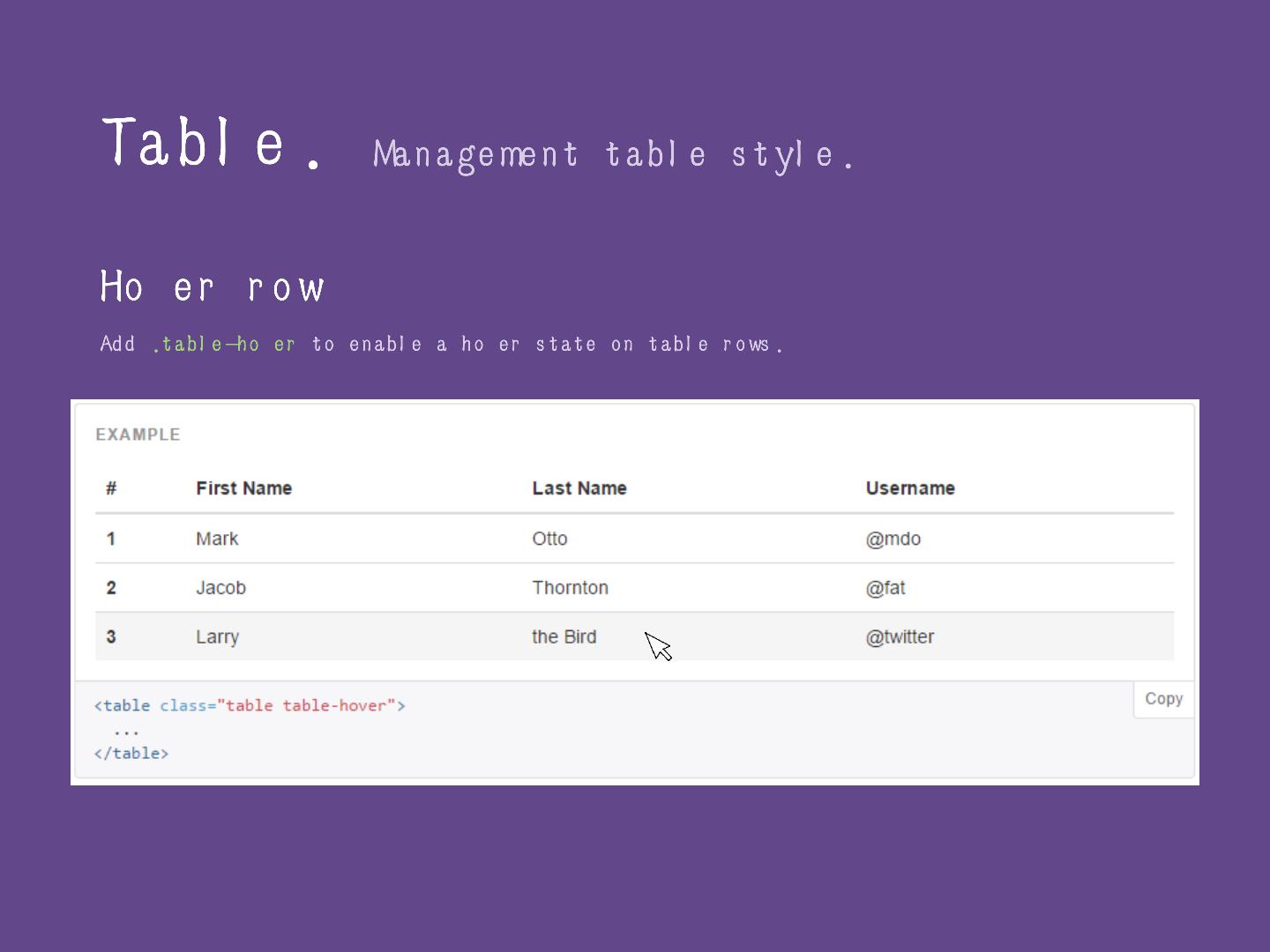Click the large Table. slide title

213,142
